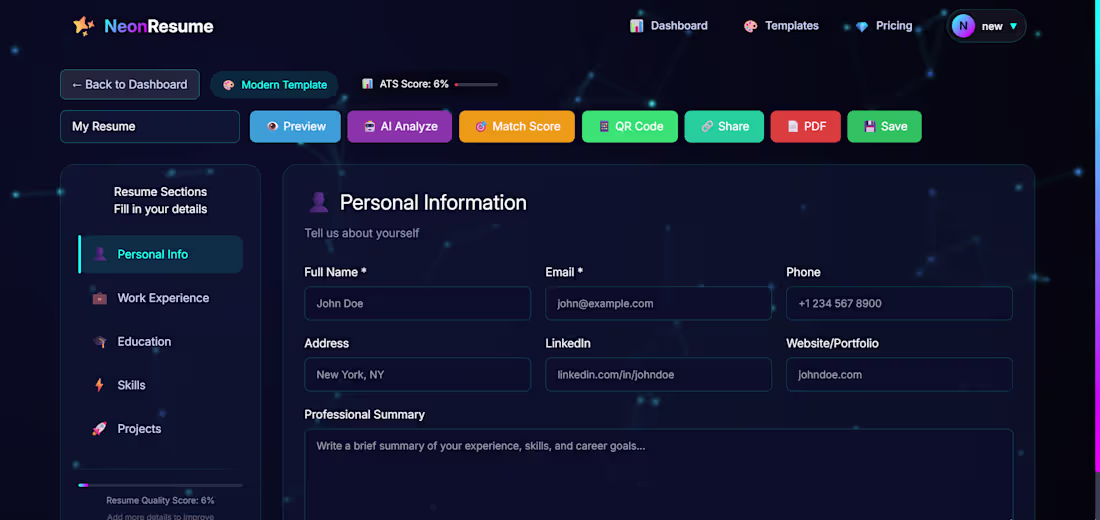Click the Resume Quality Score progress bar
Image resolution: width=1100 pixels, height=520 pixels.
click(161, 485)
